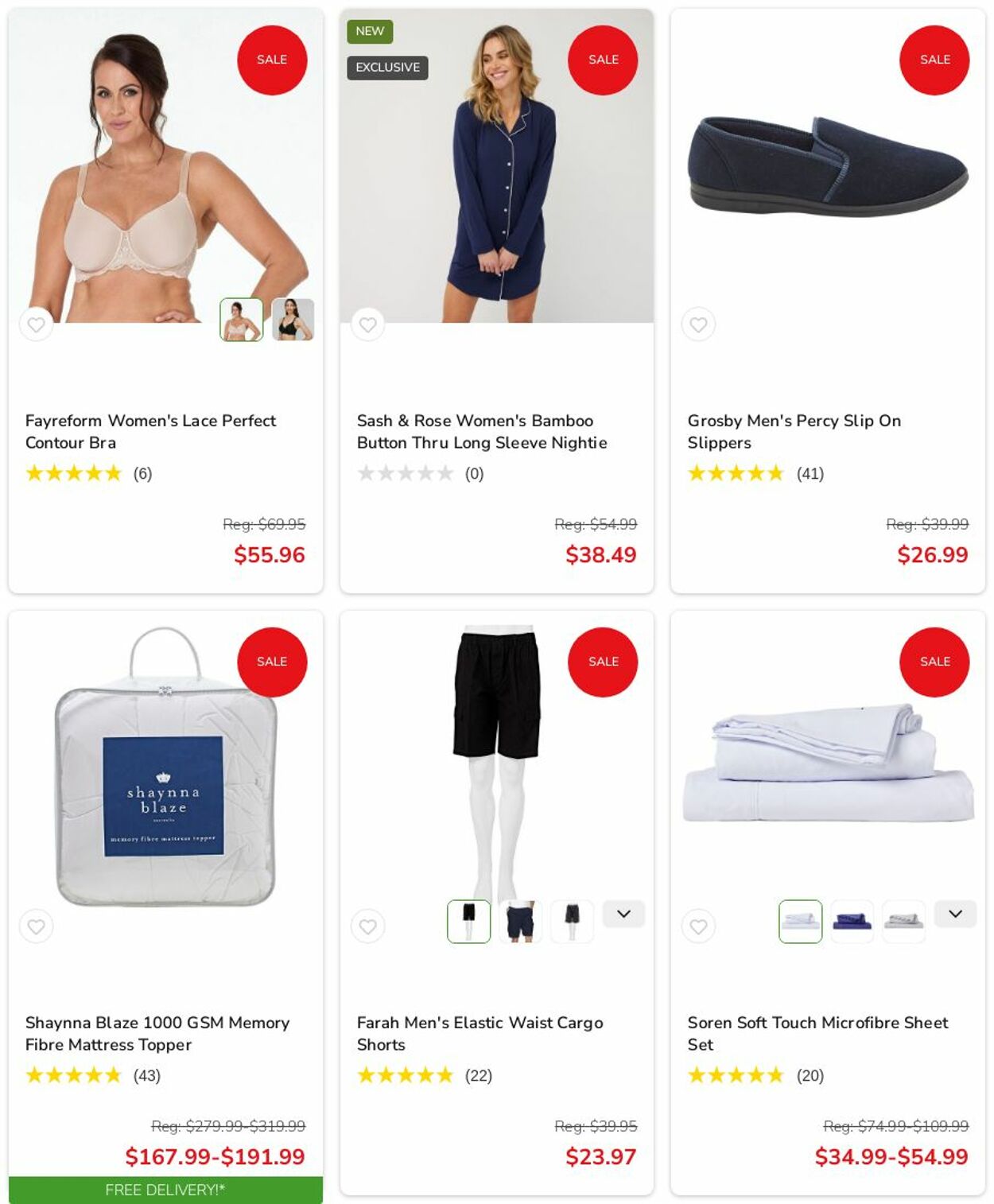This screenshot has height=1204, width=994.
Task: Open mattress topper product image
Action: (165, 767)
